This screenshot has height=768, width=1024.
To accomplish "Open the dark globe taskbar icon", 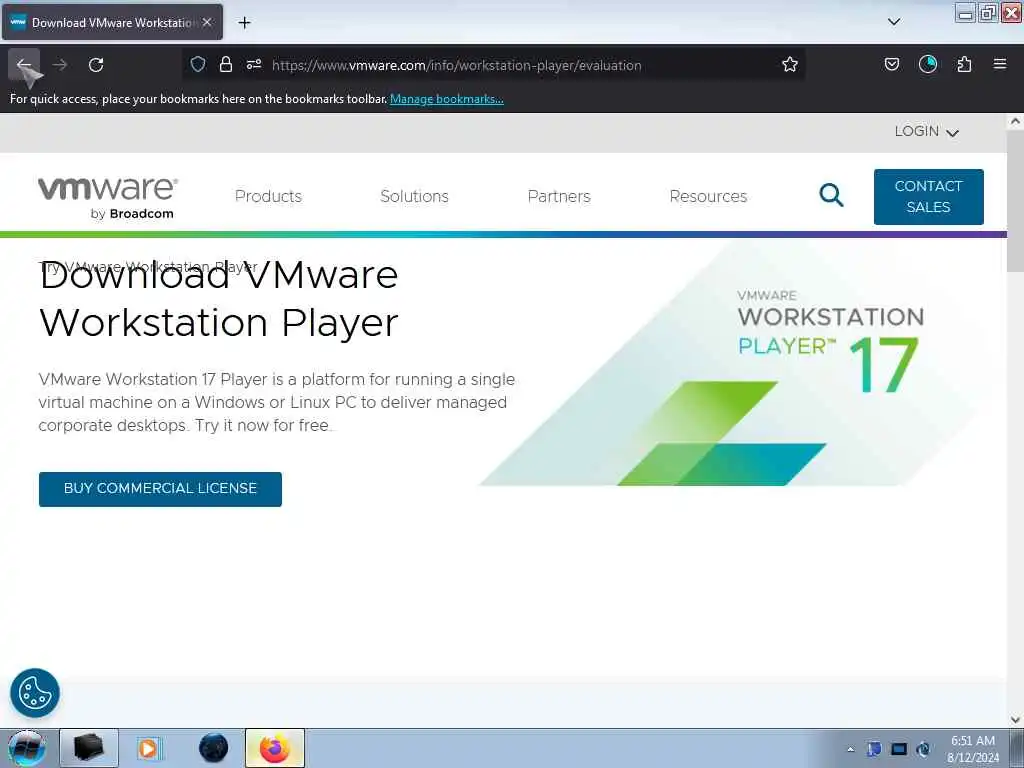I will point(213,748).
